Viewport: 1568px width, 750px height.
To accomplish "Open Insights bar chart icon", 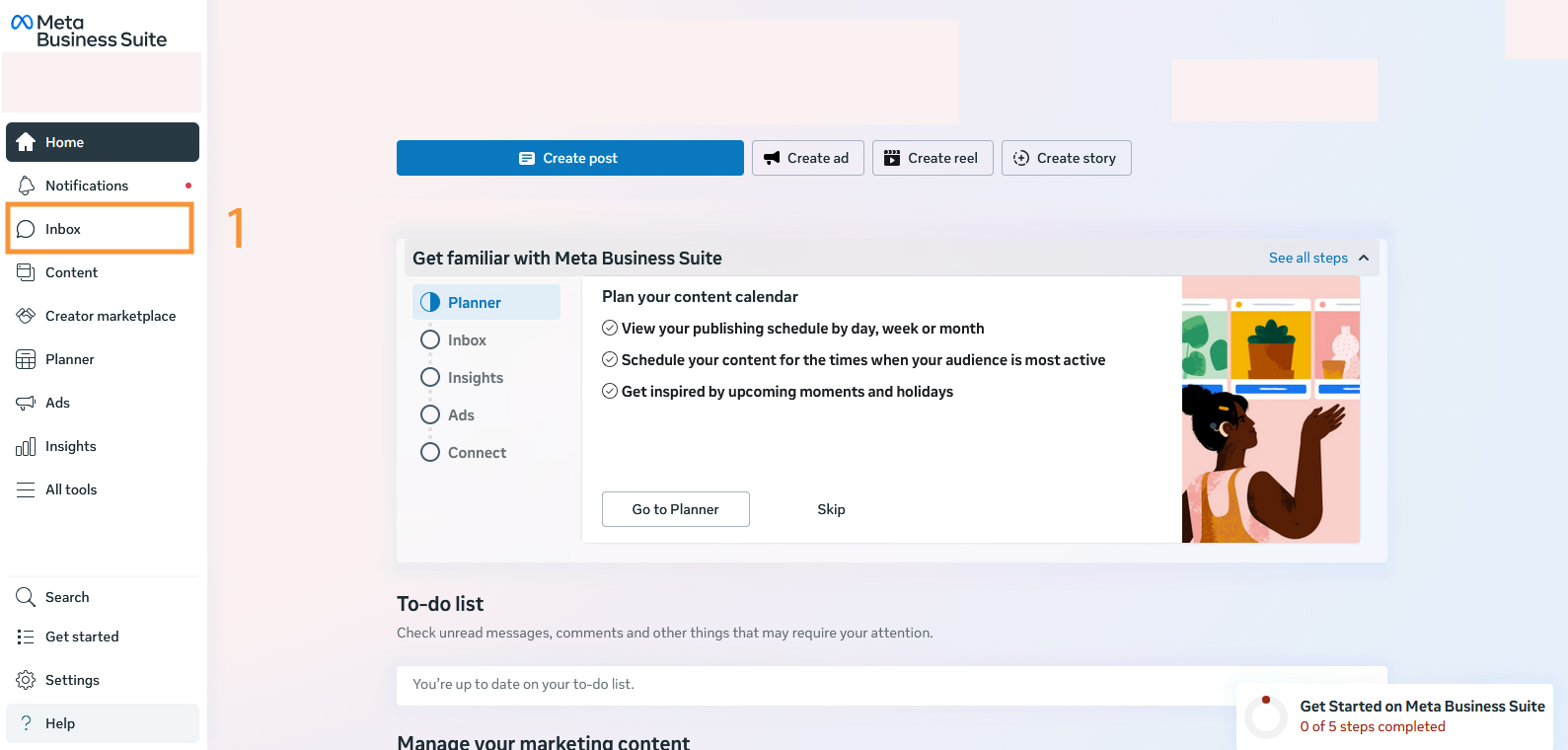I will pos(26,446).
